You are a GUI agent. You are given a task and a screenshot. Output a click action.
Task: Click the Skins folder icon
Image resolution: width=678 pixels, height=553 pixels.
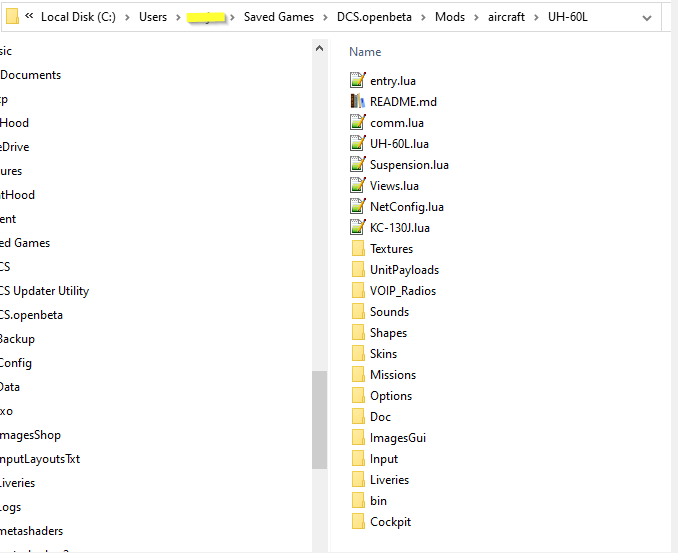[358, 353]
